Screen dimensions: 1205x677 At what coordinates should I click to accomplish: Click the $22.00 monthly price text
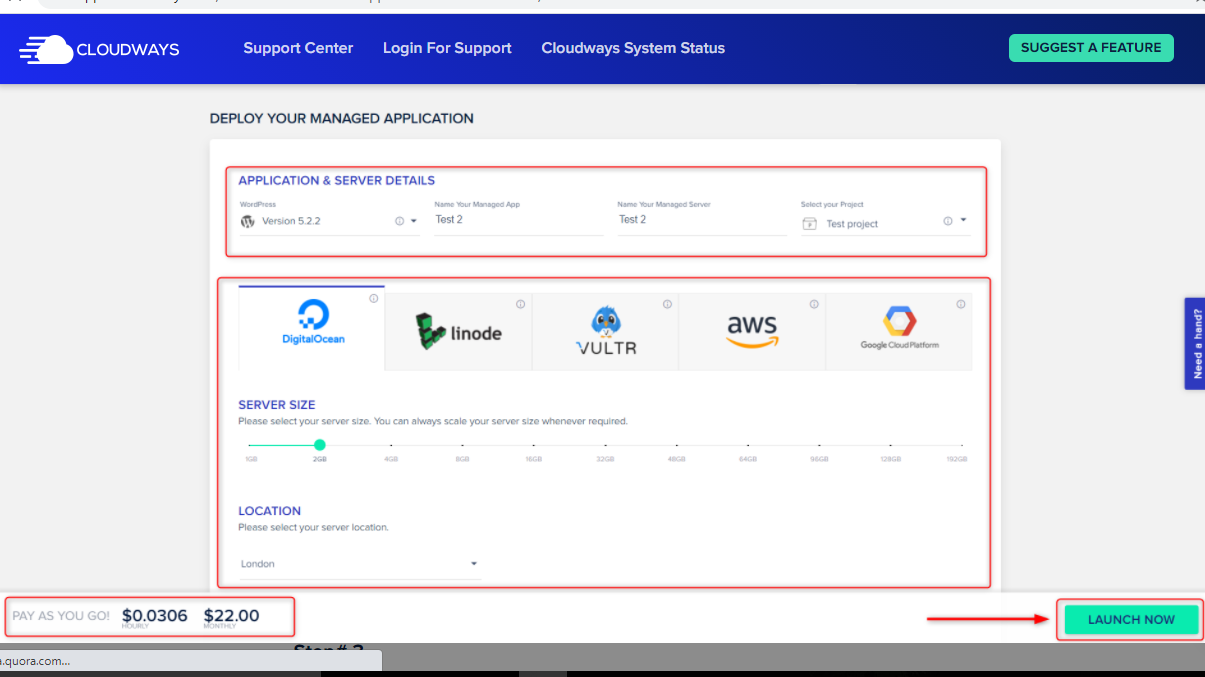(x=231, y=616)
